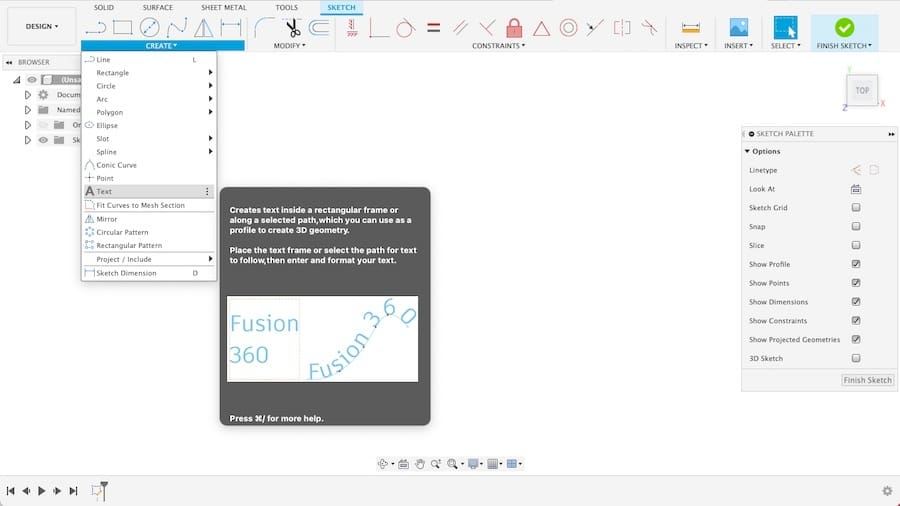This screenshot has width=900, height=506.
Task: Toggle visibility eye of root component
Action: point(32,80)
